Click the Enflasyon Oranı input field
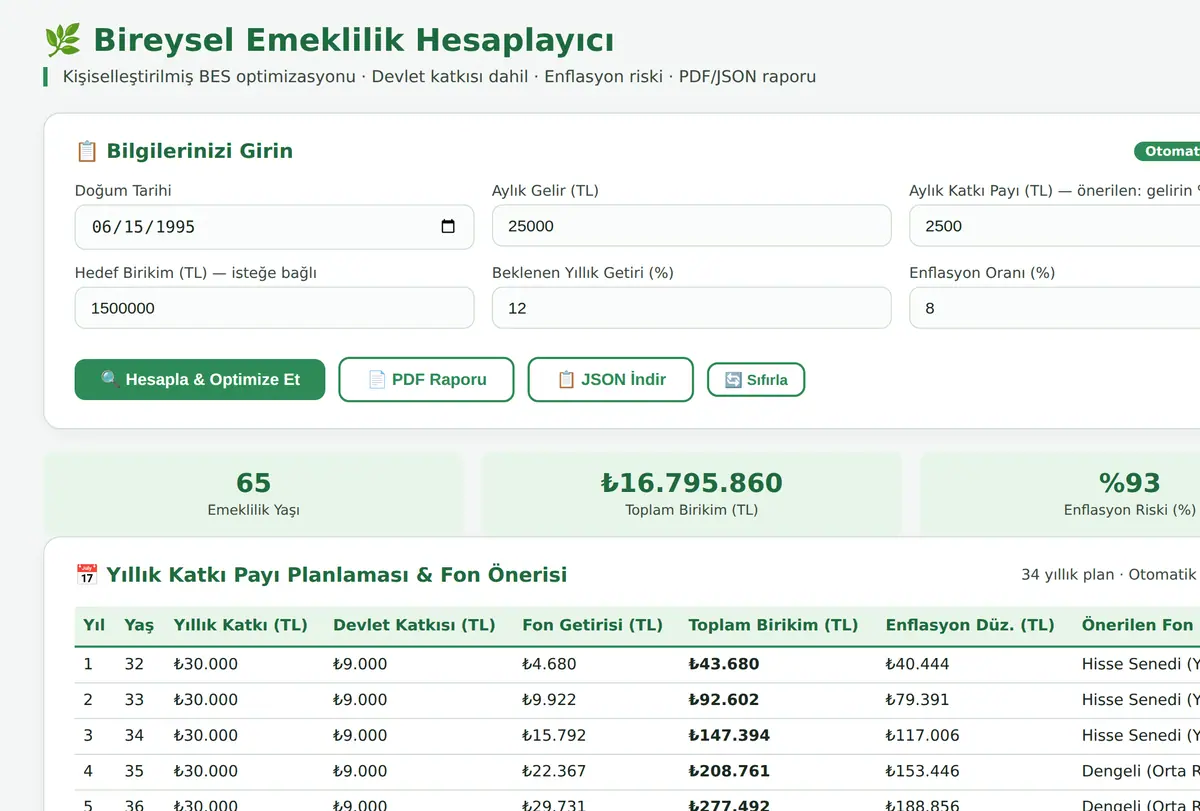 [x=1054, y=308]
